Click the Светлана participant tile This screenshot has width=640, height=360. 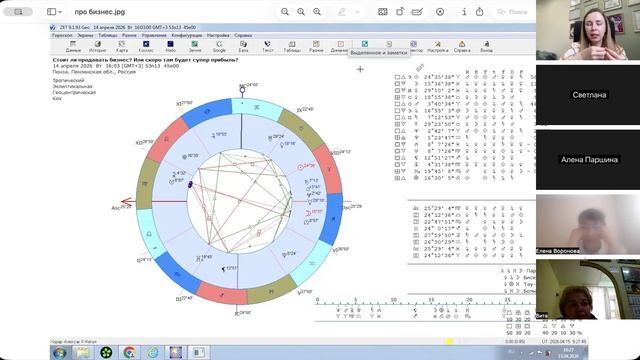588,95
